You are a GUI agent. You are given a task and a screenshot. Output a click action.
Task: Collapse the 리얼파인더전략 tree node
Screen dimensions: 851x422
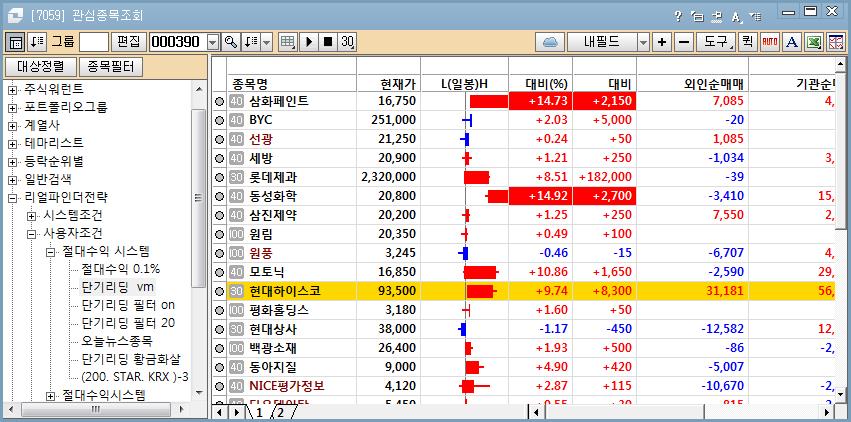coord(12,199)
